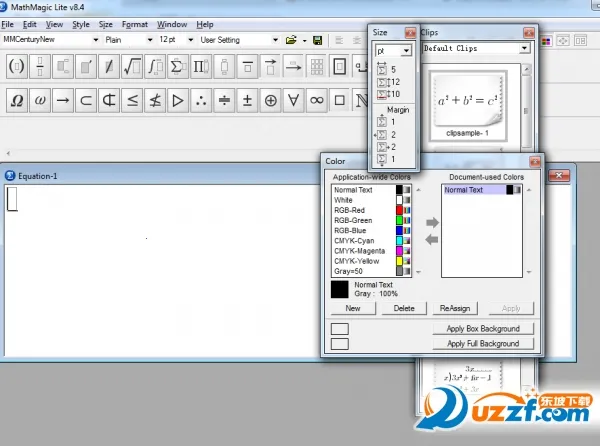Expand the User Setting dropdown
Viewport: 600px width, 446px height.
click(275, 40)
